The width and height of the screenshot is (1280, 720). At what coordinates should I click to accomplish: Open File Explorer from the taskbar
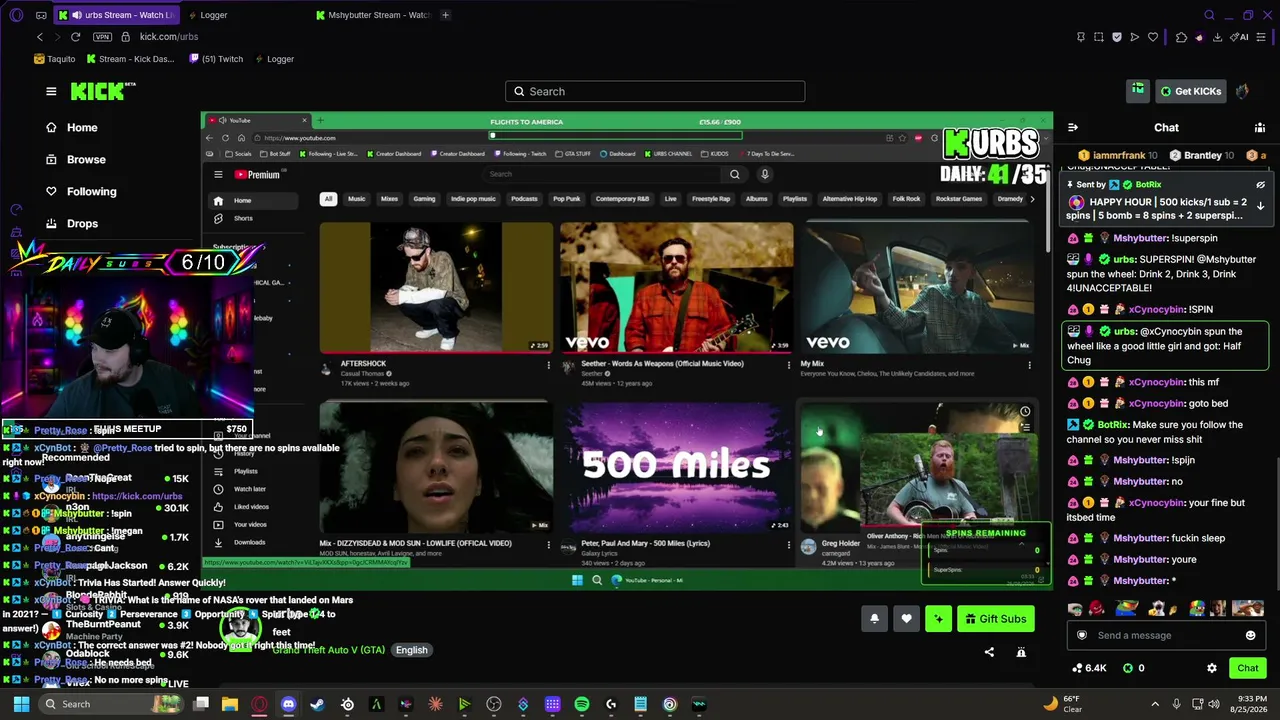[230, 704]
